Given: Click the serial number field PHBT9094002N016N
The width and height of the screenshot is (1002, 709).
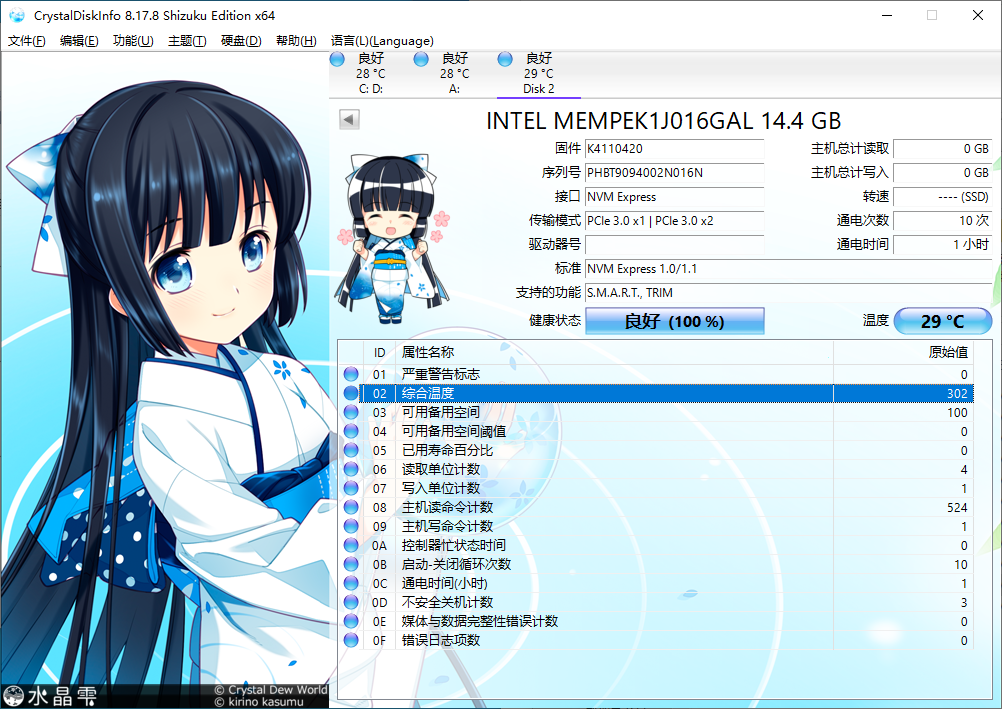Looking at the screenshot, I should (674, 173).
